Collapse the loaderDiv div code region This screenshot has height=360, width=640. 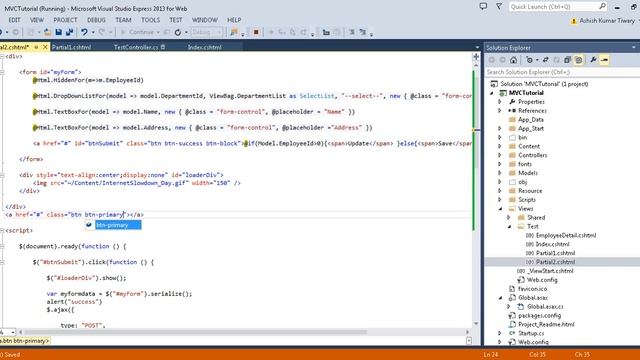click(x=2, y=175)
